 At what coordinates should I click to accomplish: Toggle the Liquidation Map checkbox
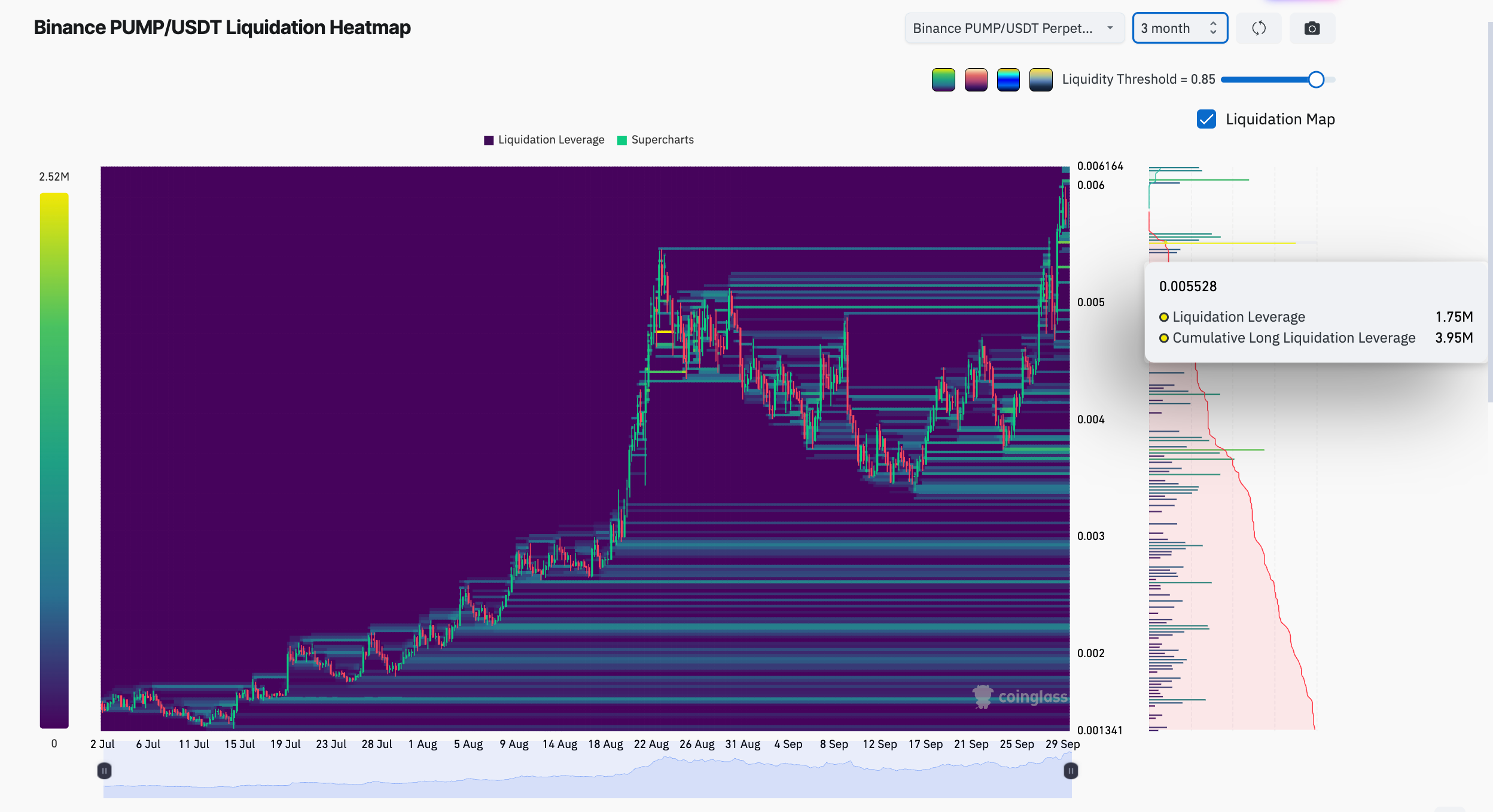[x=1206, y=119]
